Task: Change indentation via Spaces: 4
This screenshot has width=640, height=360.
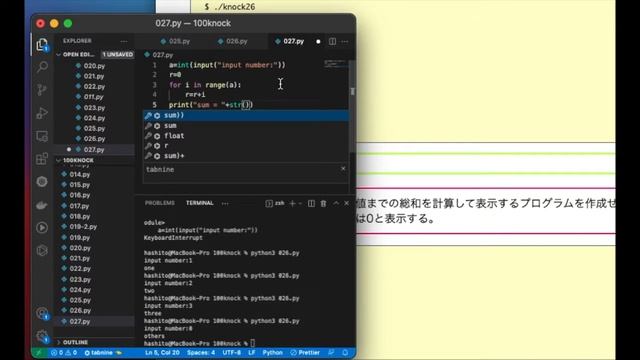Action: [x=201, y=353]
